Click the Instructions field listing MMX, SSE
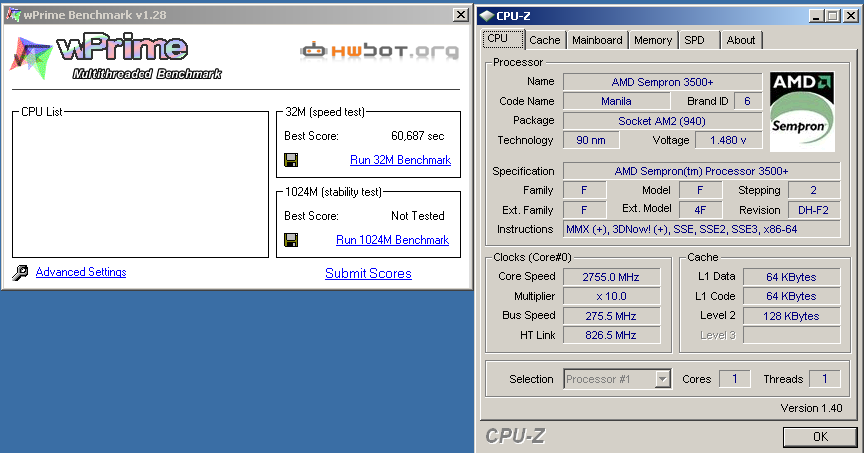Screen dimensions: 864x453 tap(701, 229)
